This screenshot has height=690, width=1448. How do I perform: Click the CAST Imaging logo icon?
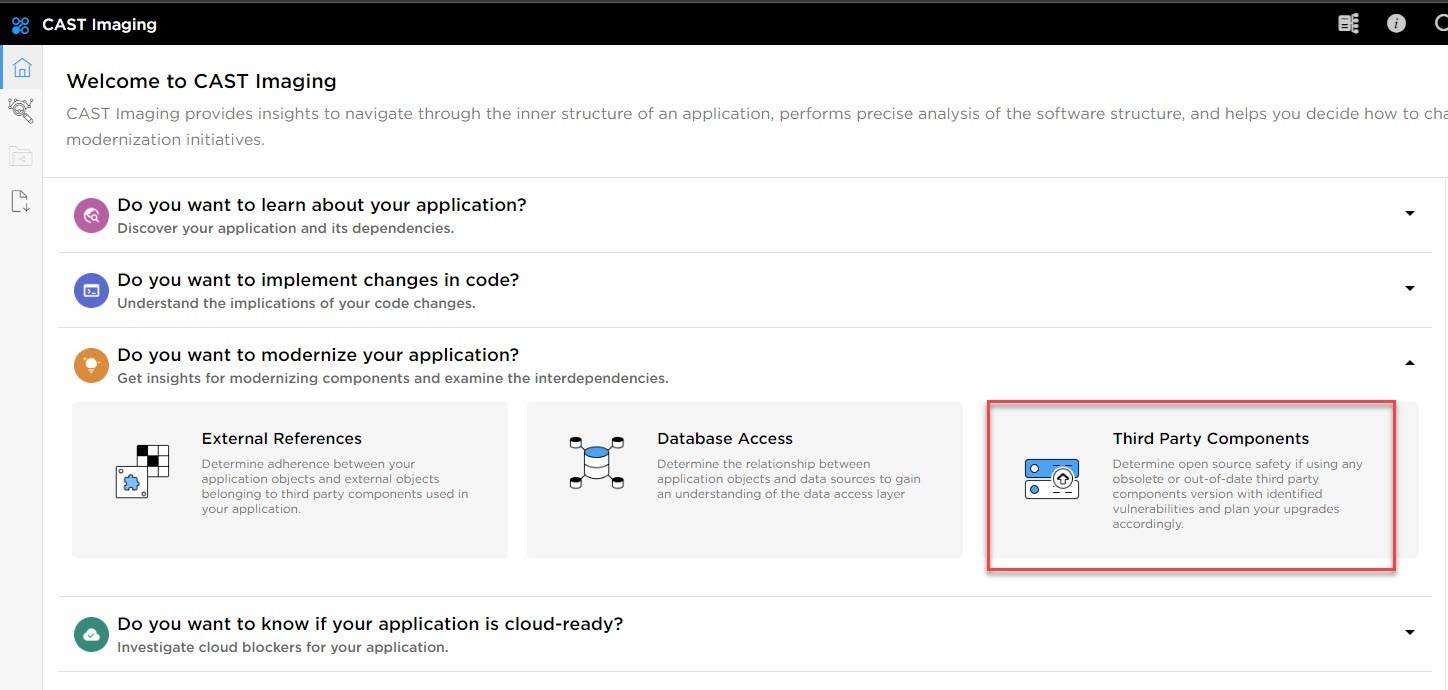pyautogui.click(x=20, y=25)
